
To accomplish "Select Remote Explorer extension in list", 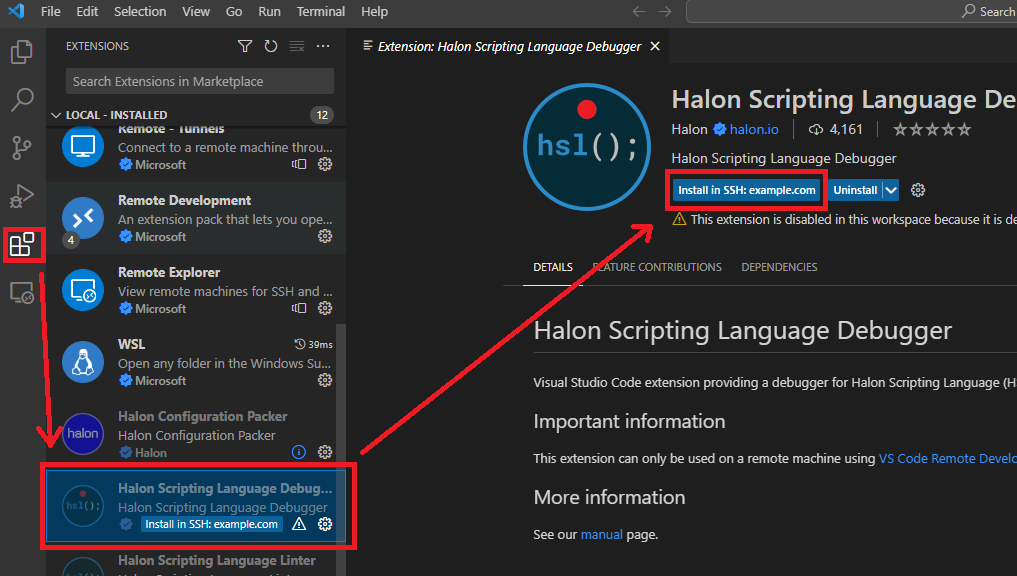I will click(196, 290).
